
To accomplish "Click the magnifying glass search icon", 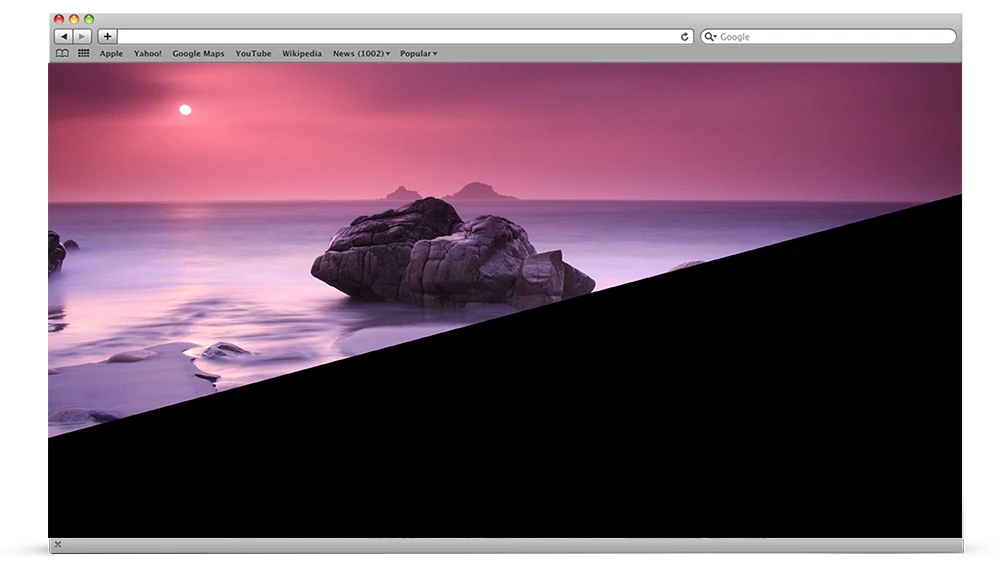I will [x=710, y=37].
